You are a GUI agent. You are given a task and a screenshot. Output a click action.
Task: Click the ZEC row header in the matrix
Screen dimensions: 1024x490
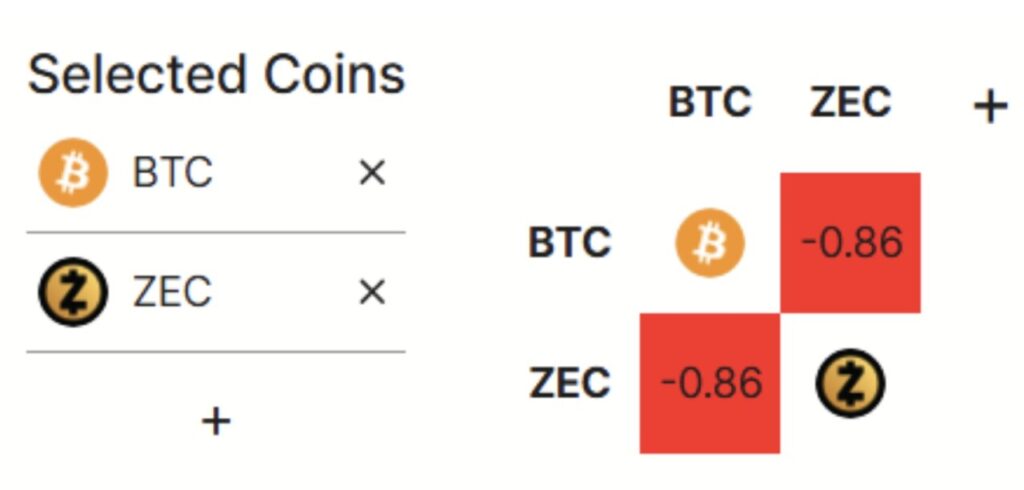point(569,383)
